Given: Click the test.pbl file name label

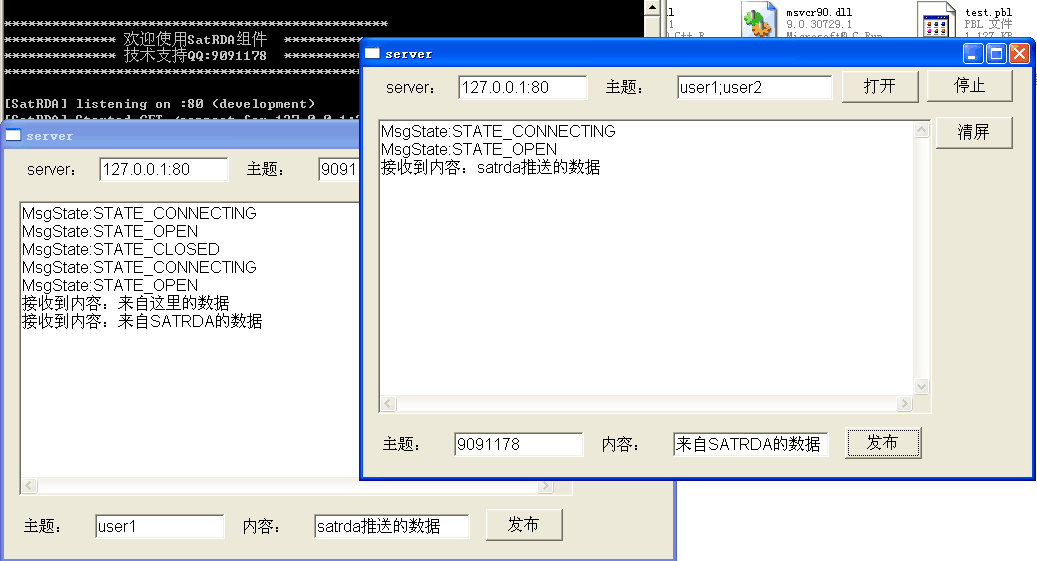Looking at the screenshot, I should click(x=988, y=12).
